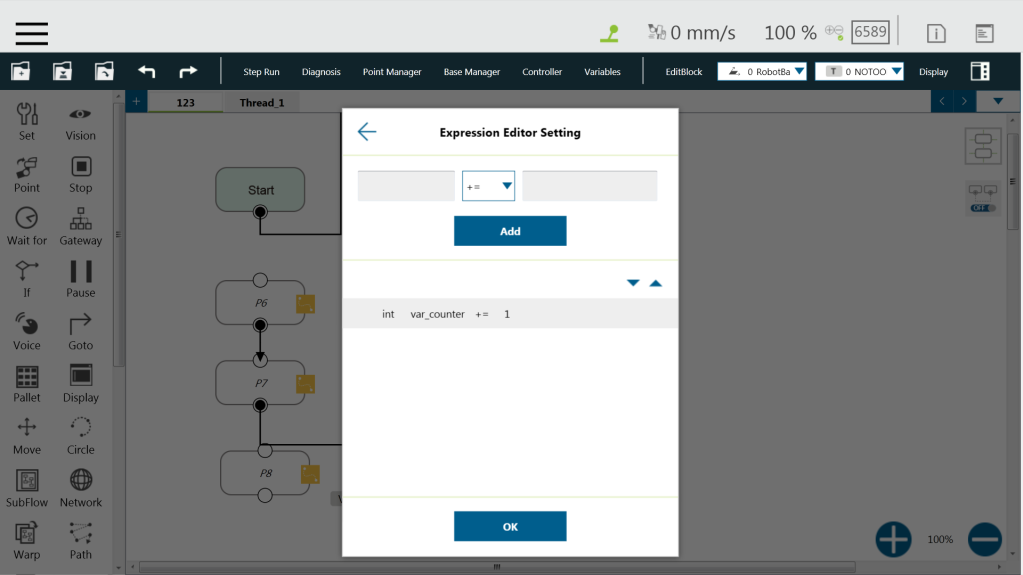This screenshot has width=1023, height=575.
Task: Open the += operator dropdown
Action: click(488, 186)
